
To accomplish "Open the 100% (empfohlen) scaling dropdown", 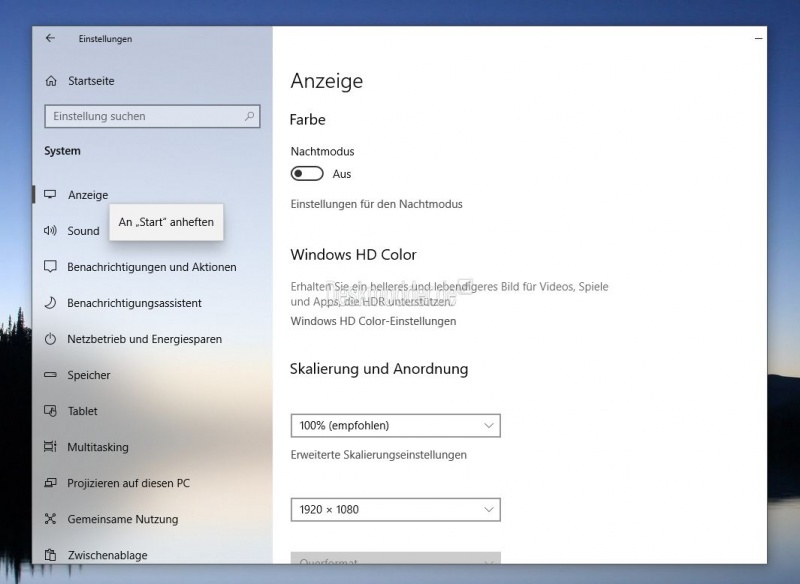I will coord(395,426).
